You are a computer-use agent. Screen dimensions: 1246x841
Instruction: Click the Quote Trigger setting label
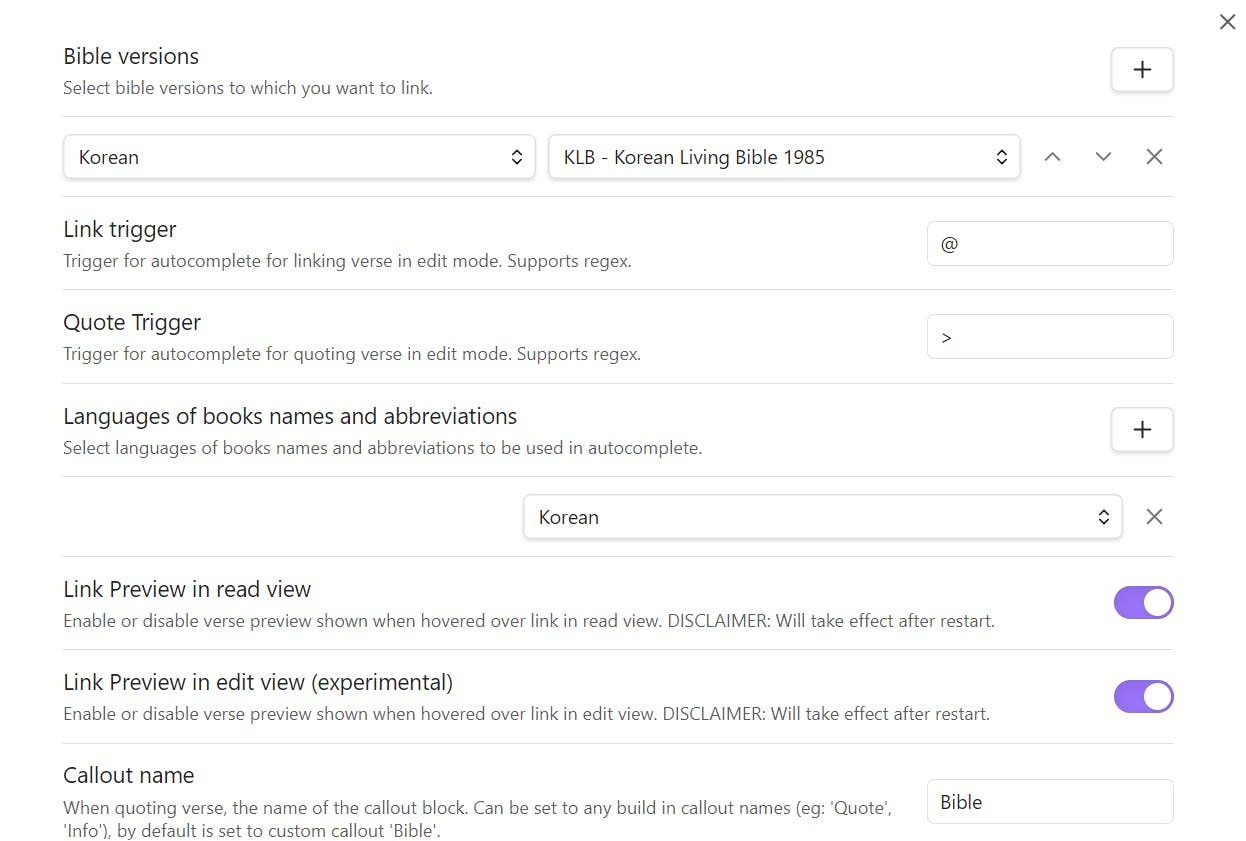point(132,322)
